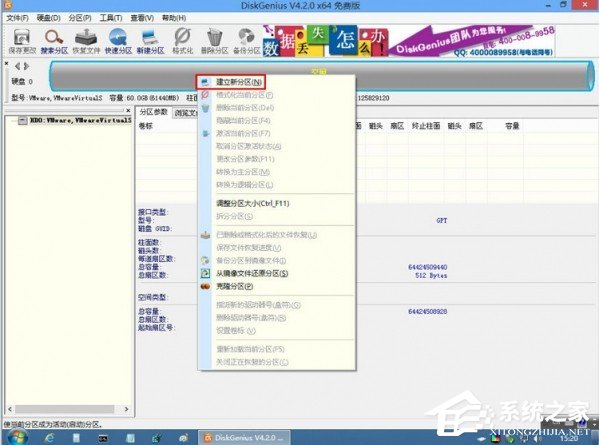Open Internet Explorer from the taskbar

pos(49,438)
